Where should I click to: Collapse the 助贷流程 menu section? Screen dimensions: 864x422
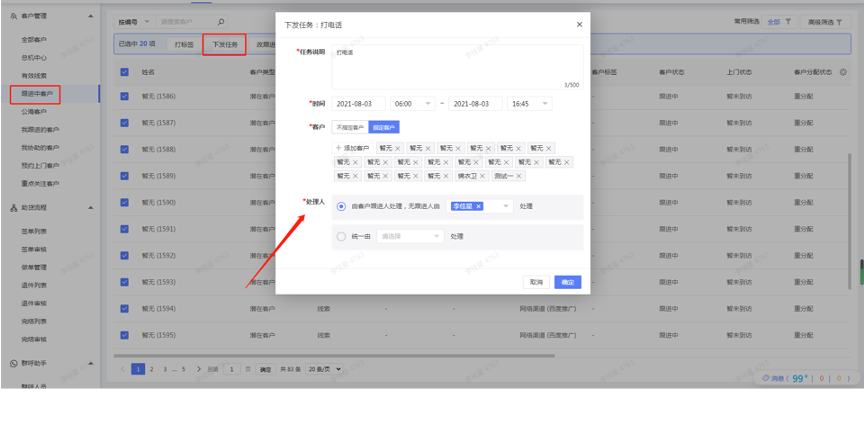point(90,208)
